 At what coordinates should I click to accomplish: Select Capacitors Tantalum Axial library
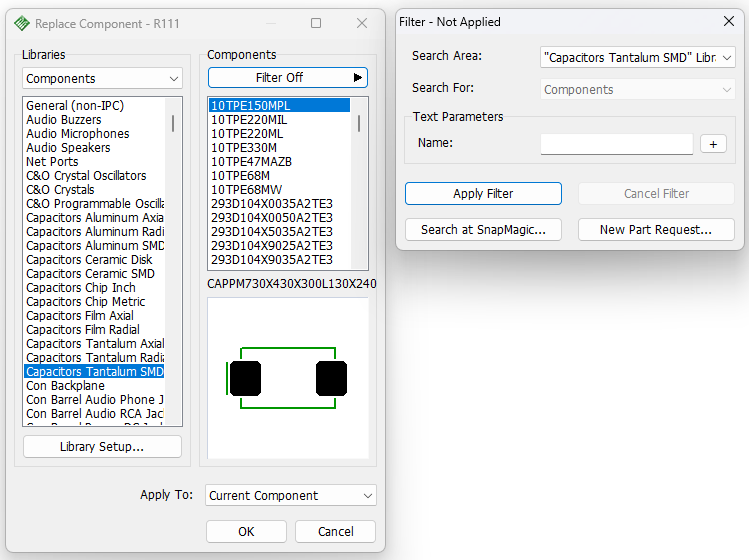click(95, 344)
